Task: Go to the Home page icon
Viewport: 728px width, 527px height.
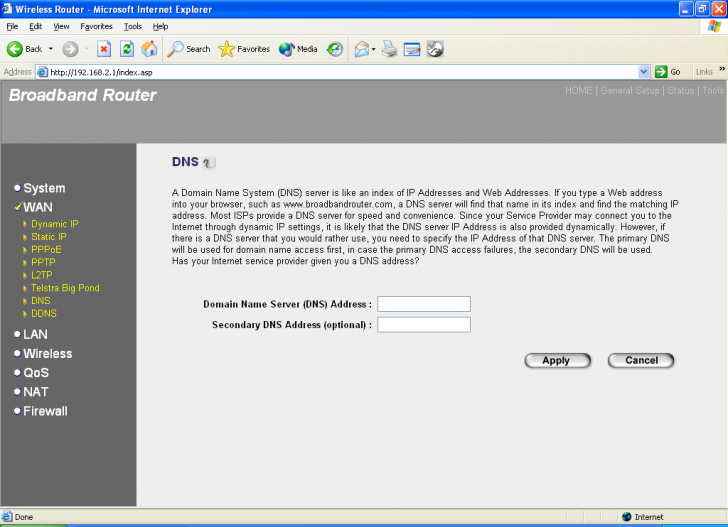Action: 149,49
